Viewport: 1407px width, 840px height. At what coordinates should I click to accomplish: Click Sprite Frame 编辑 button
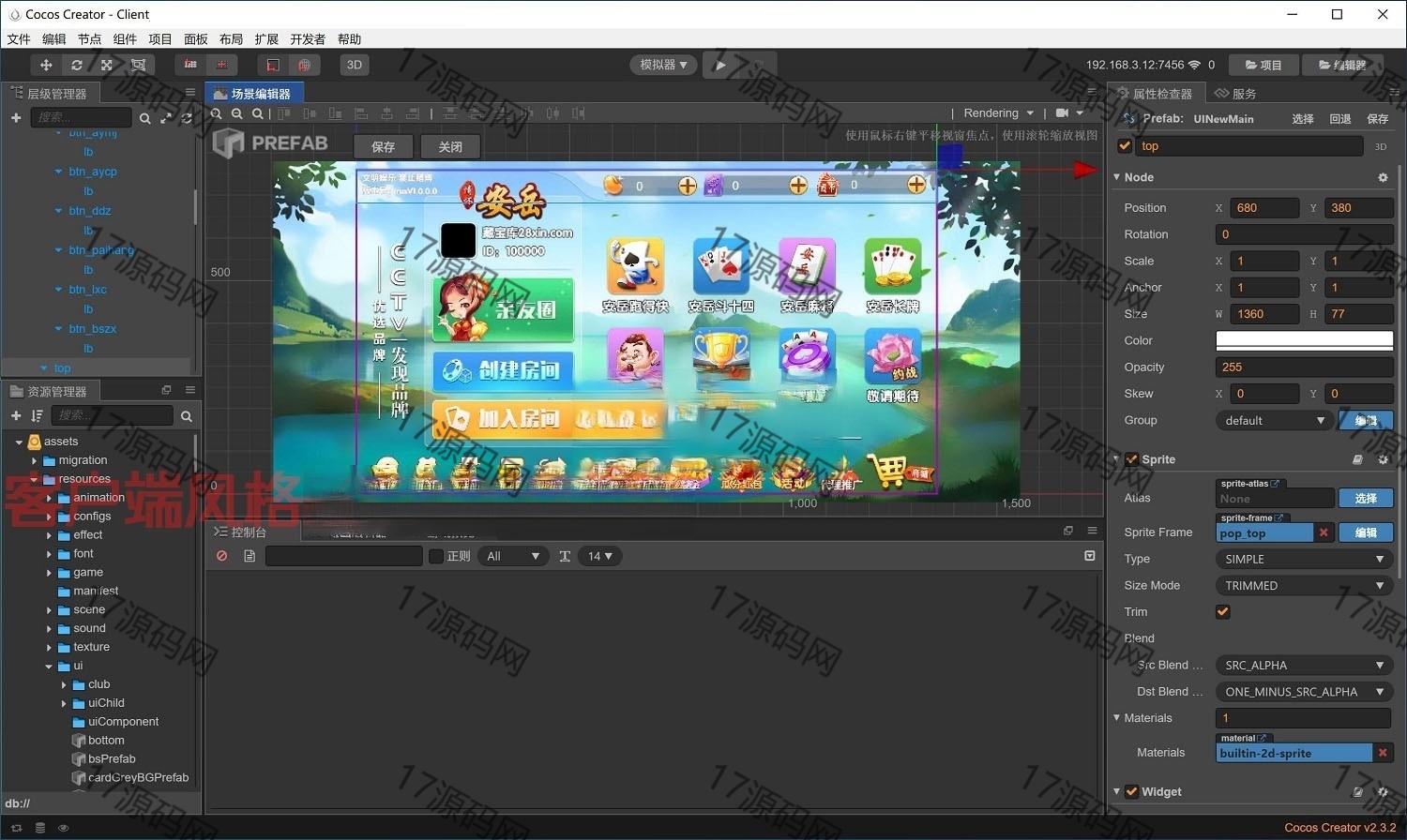[1366, 532]
